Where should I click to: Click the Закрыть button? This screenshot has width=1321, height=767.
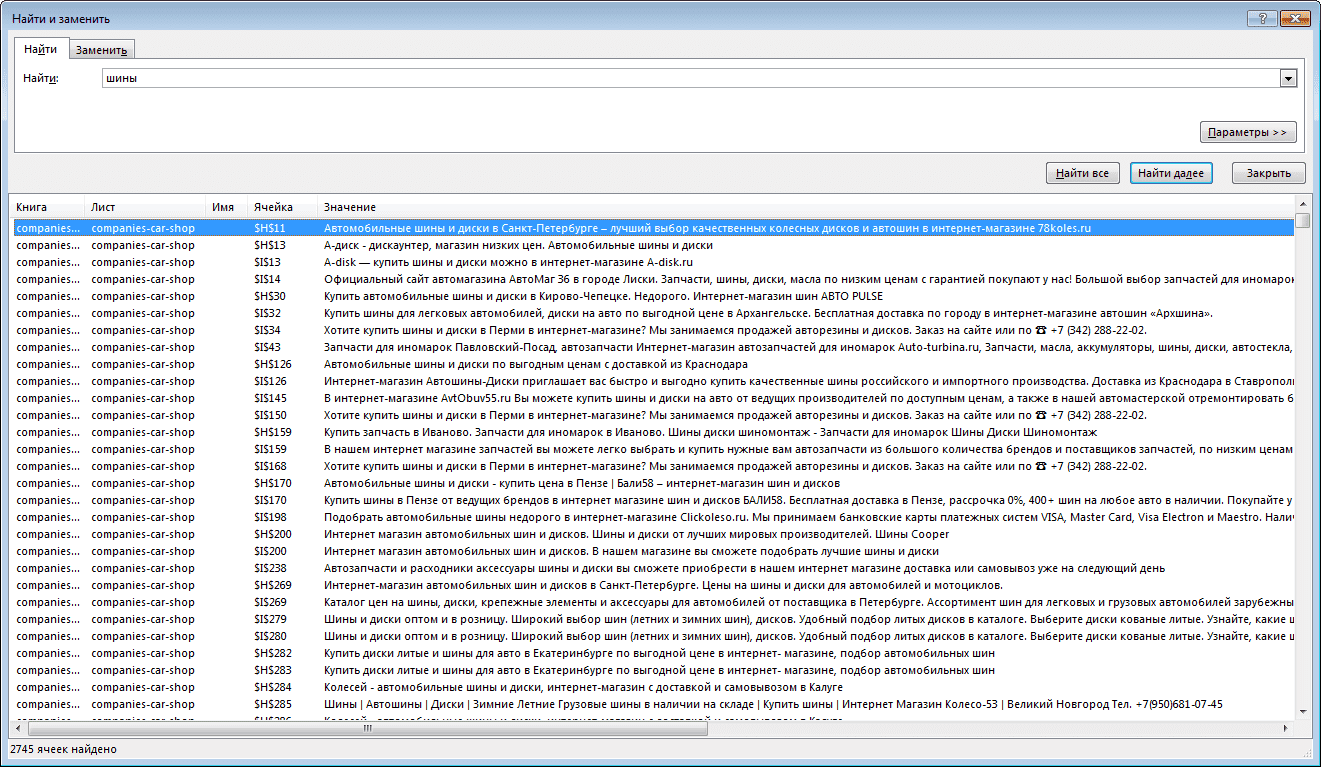[1269, 173]
